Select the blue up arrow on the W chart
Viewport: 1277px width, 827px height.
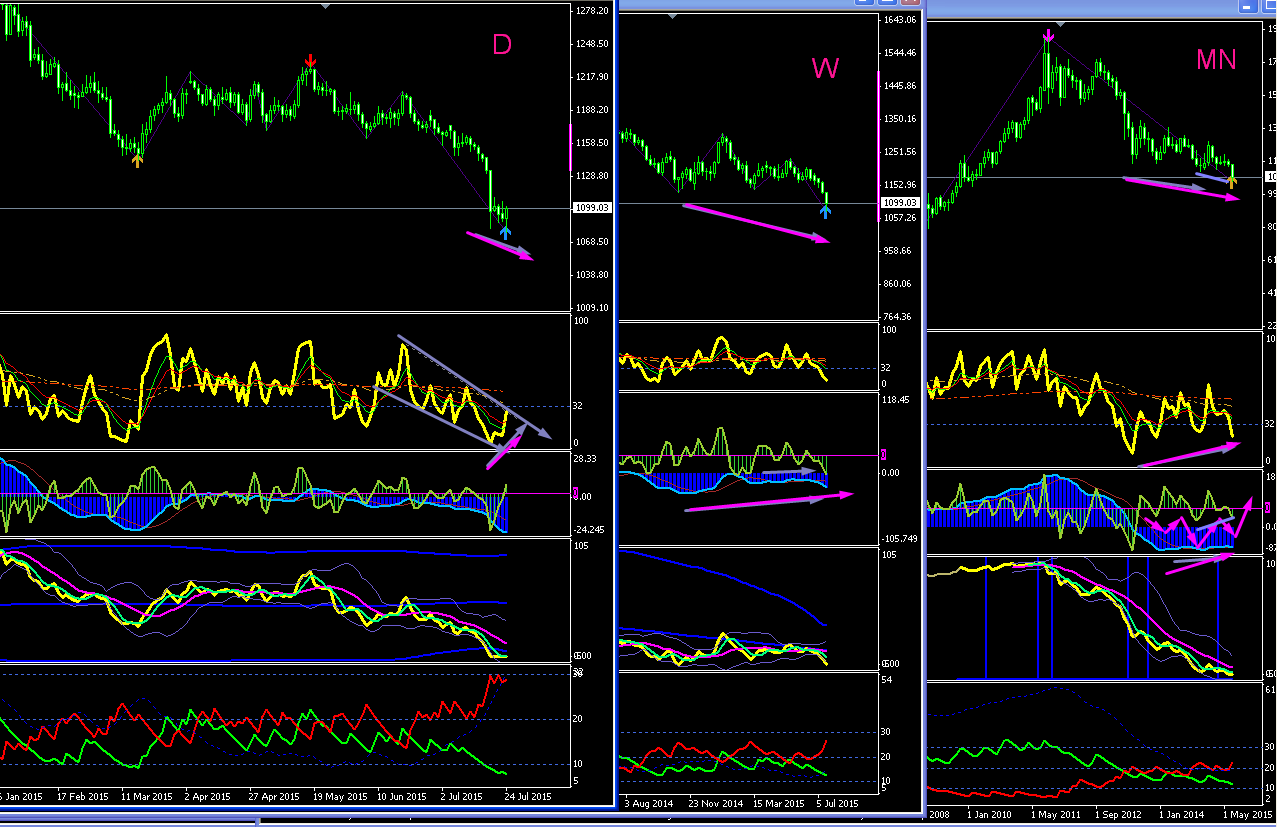[x=826, y=211]
